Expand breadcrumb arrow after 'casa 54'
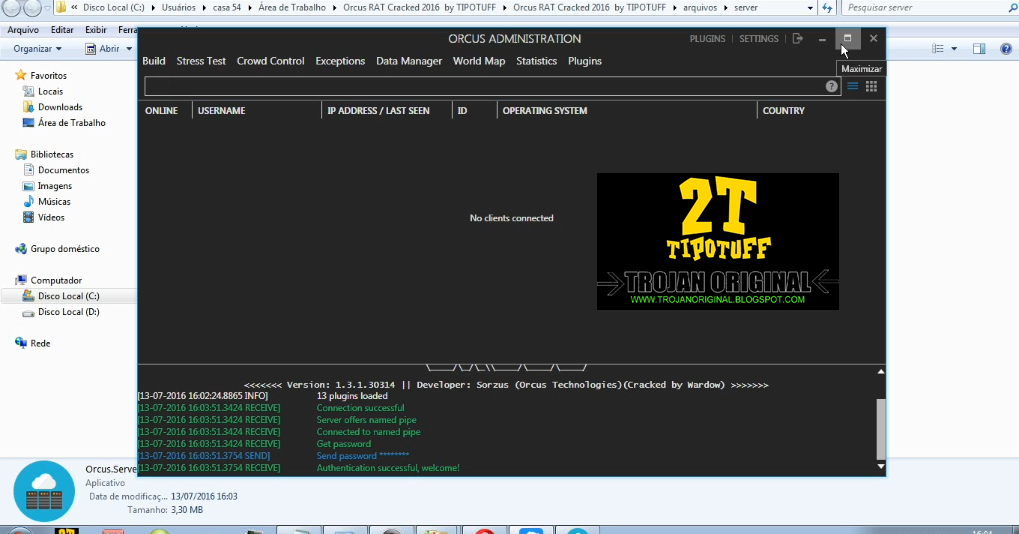 (250, 8)
